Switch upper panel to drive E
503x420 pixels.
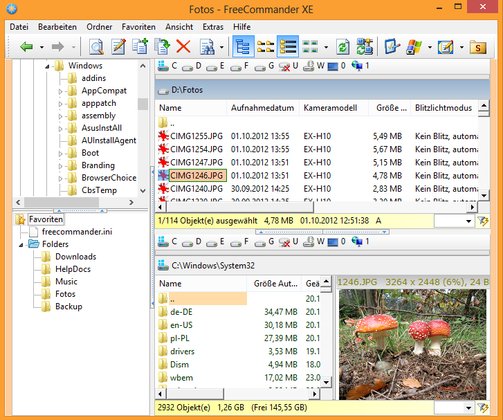tap(215, 66)
